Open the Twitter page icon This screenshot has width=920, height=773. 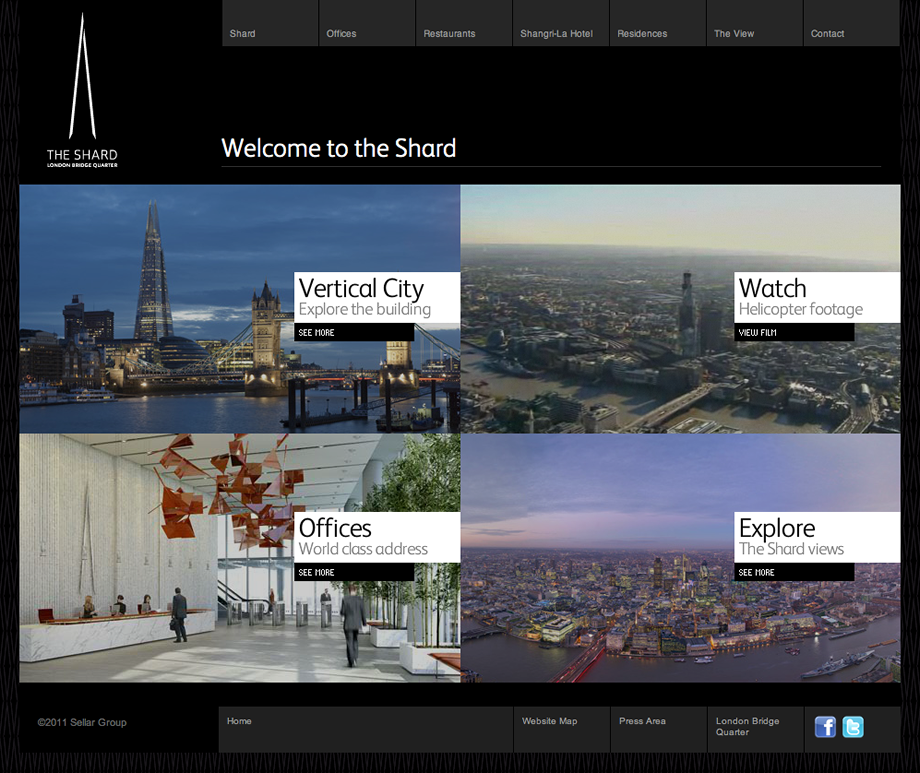click(853, 727)
